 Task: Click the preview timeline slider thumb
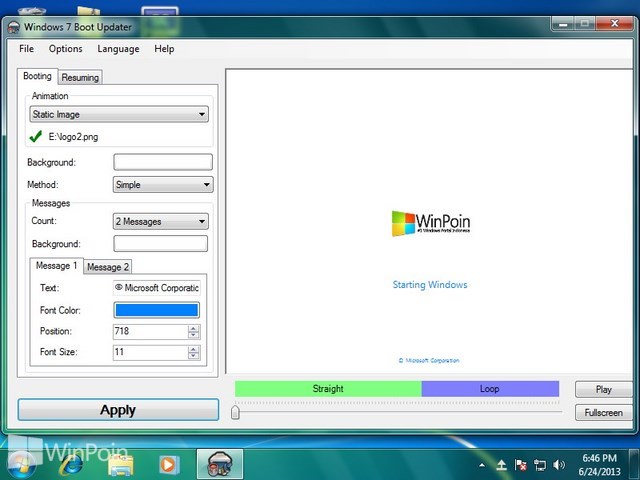(x=235, y=412)
